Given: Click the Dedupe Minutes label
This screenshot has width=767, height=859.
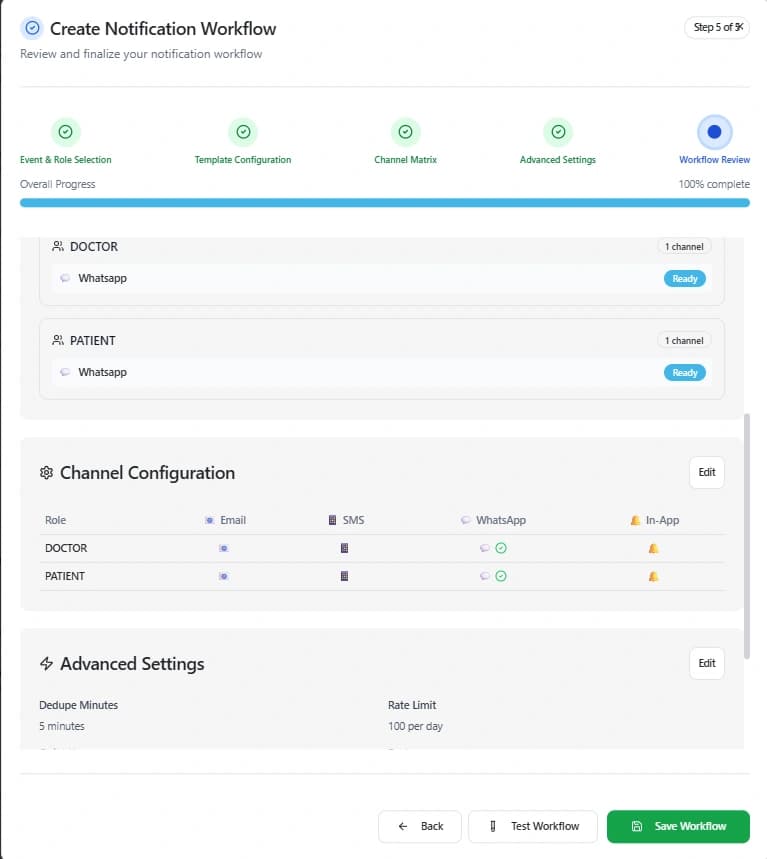Looking at the screenshot, I should (x=78, y=705).
